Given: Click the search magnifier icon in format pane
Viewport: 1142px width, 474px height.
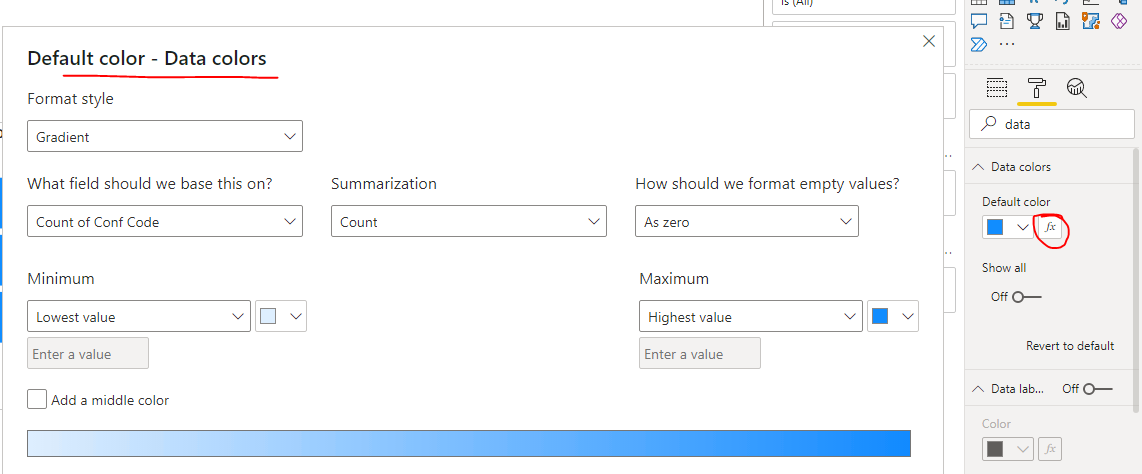Looking at the screenshot, I should [x=988, y=125].
